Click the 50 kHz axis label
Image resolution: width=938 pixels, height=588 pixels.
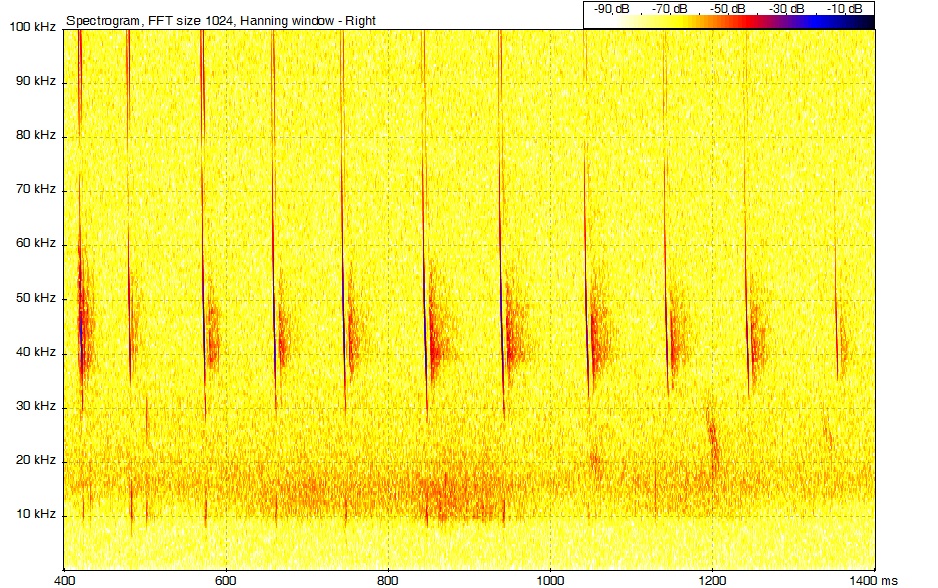(36, 298)
